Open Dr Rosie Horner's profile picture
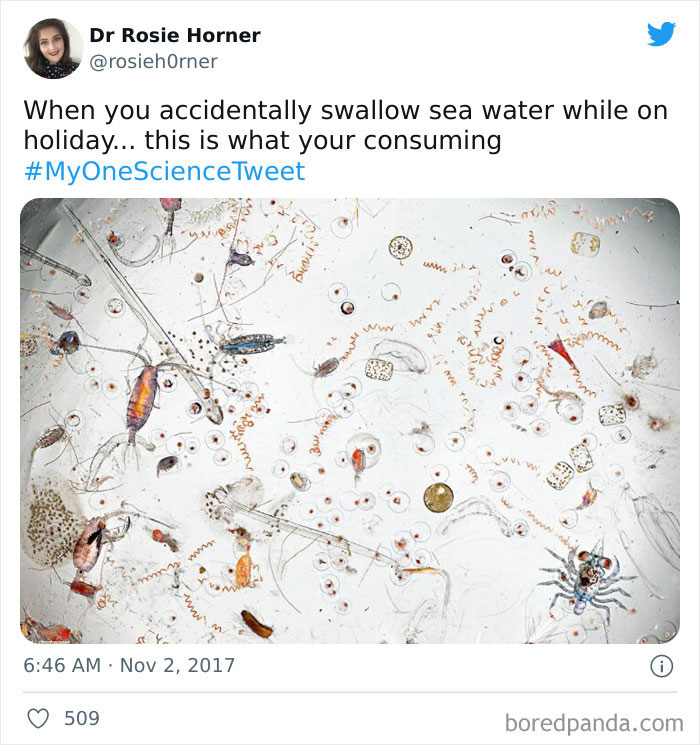Screen dimensions: 700x745 [52, 48]
